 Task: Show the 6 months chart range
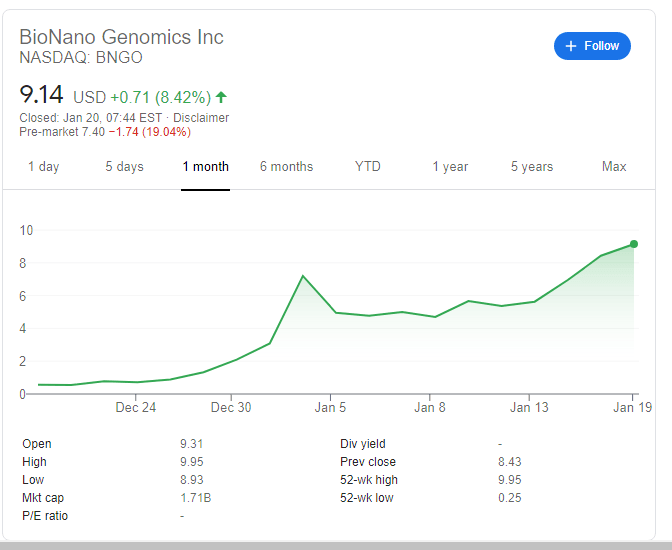(286, 167)
